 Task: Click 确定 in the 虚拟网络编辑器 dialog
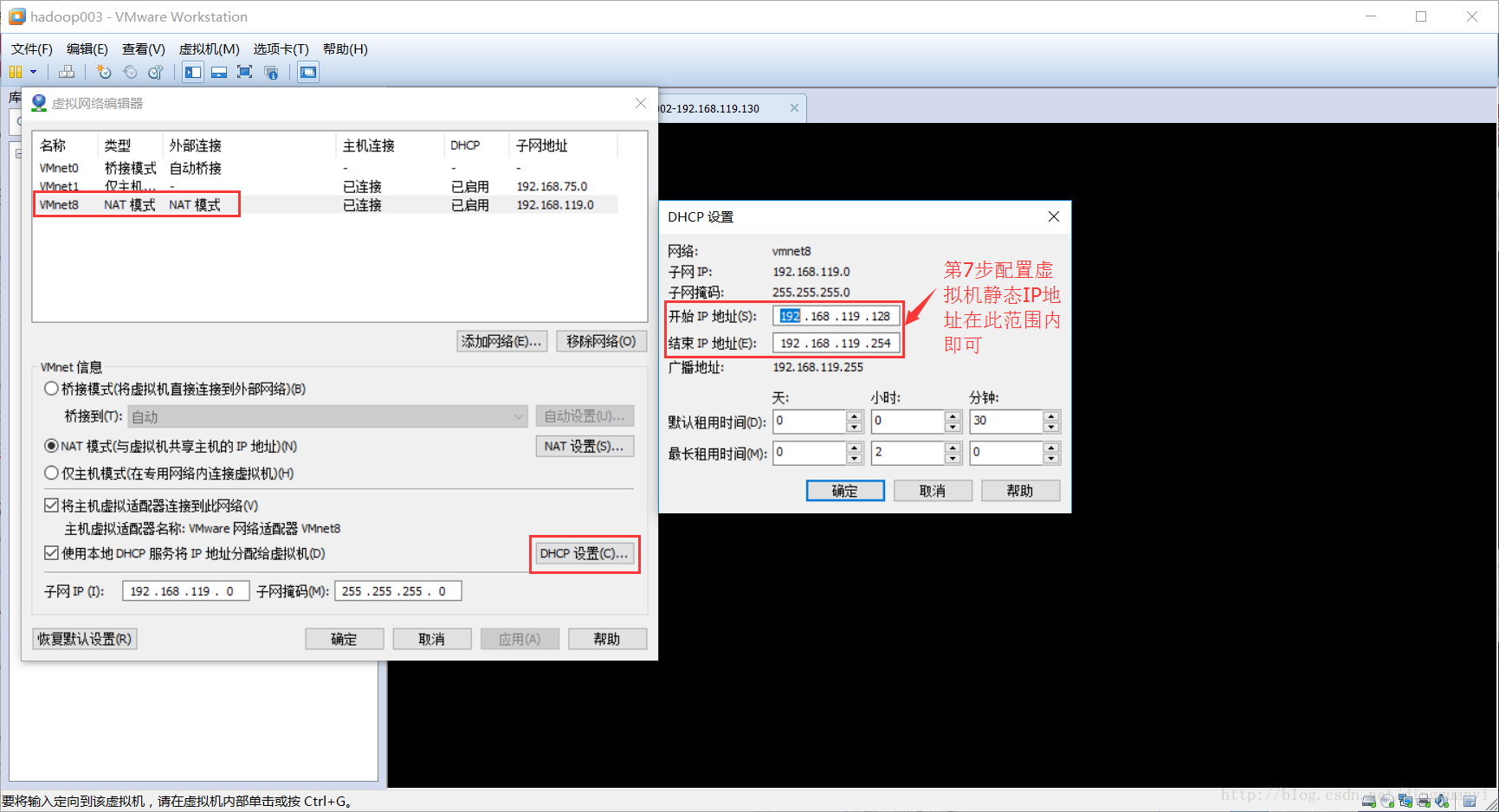pos(344,639)
